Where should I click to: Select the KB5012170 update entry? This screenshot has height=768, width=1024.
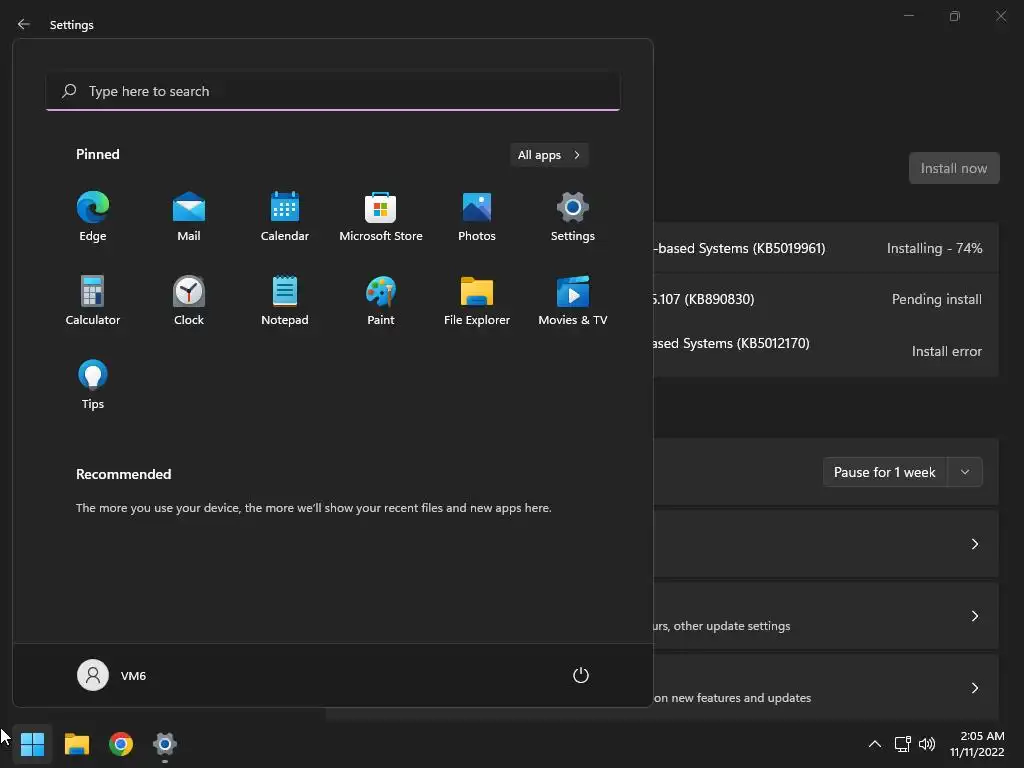[x=825, y=350]
